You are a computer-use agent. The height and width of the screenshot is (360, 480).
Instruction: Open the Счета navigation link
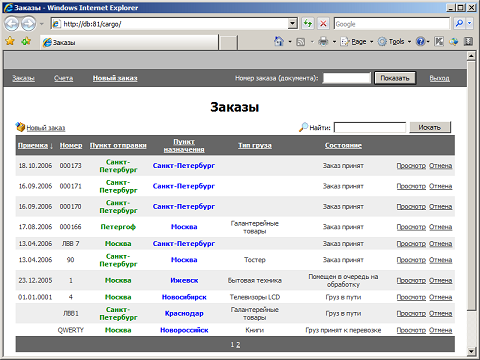click(x=63, y=78)
